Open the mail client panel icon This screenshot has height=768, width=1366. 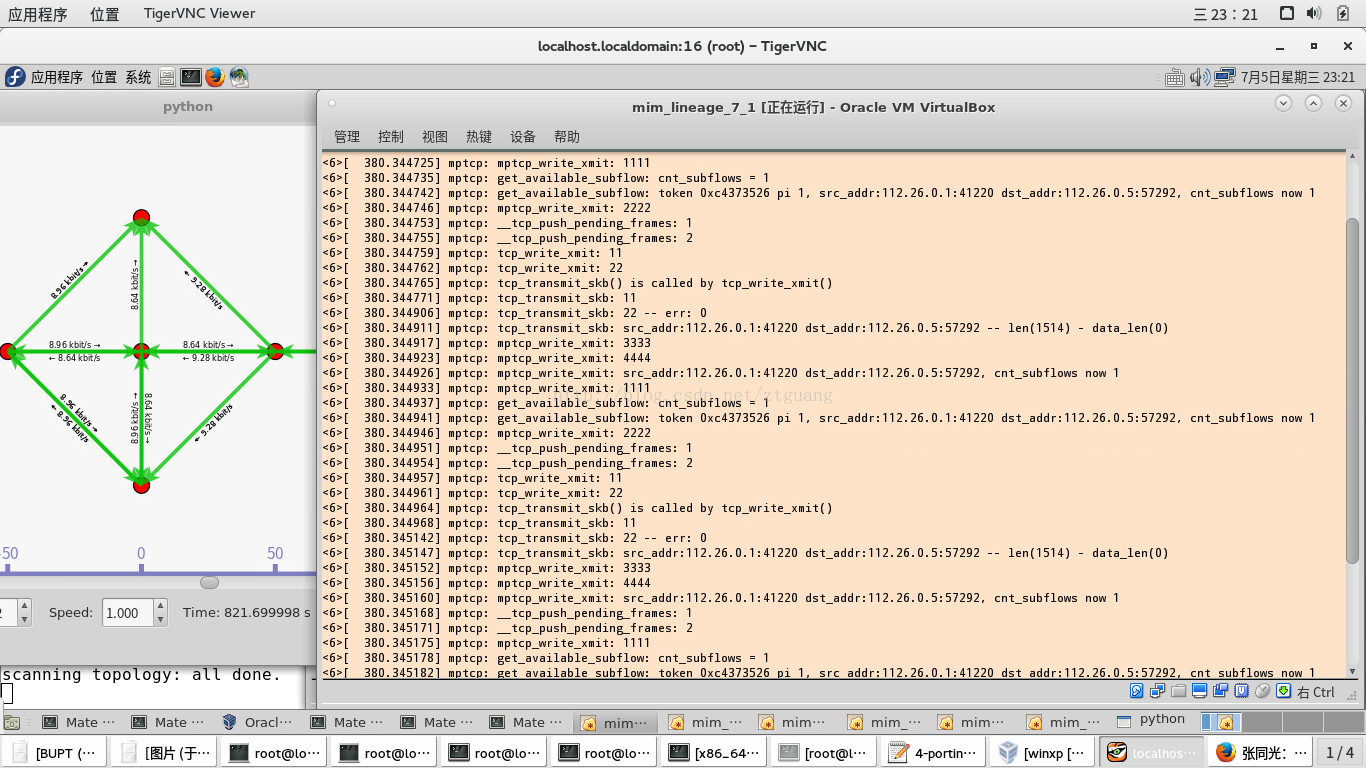tap(239, 77)
